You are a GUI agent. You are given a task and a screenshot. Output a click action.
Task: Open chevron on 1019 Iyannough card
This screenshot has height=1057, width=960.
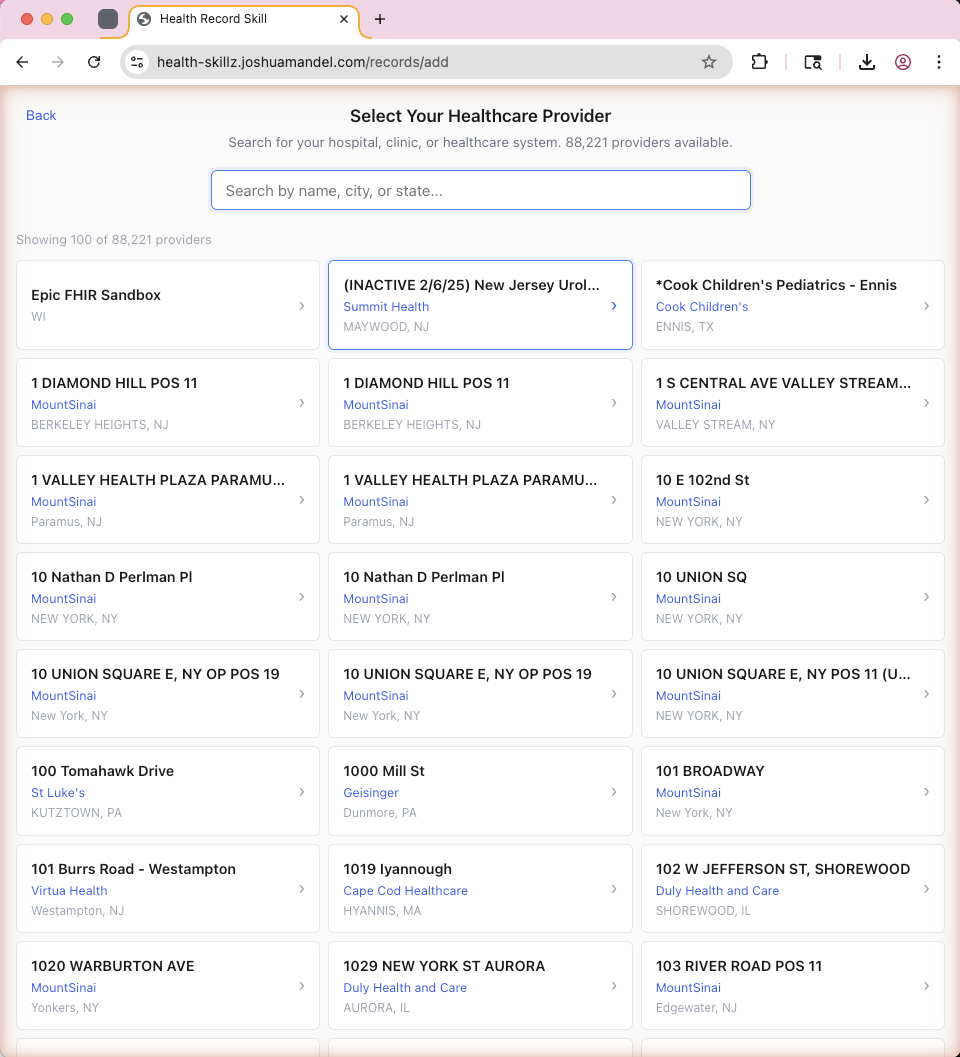point(613,888)
